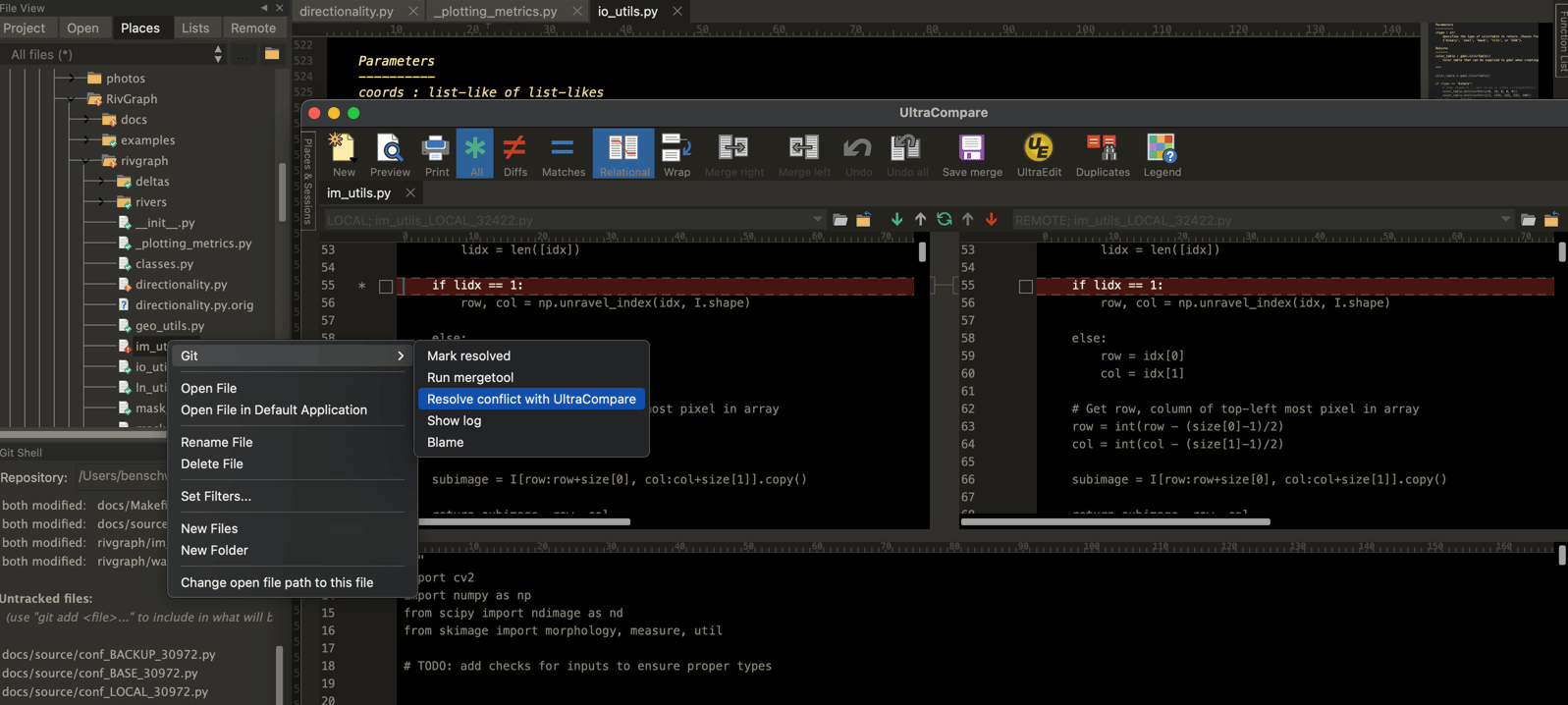Click the Merge left icon
Screen dimensions: 1568x705
804,154
